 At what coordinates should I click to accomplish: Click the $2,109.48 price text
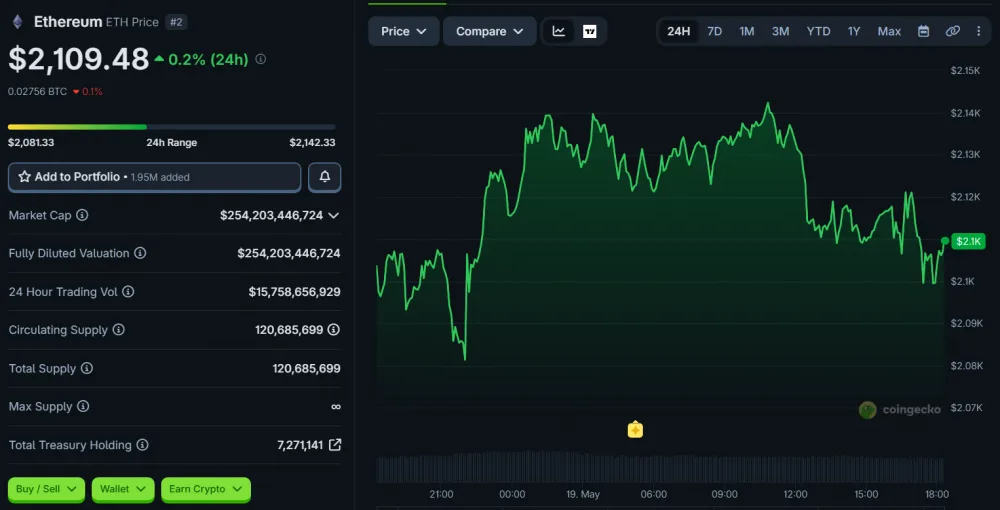pyautogui.click(x=78, y=59)
